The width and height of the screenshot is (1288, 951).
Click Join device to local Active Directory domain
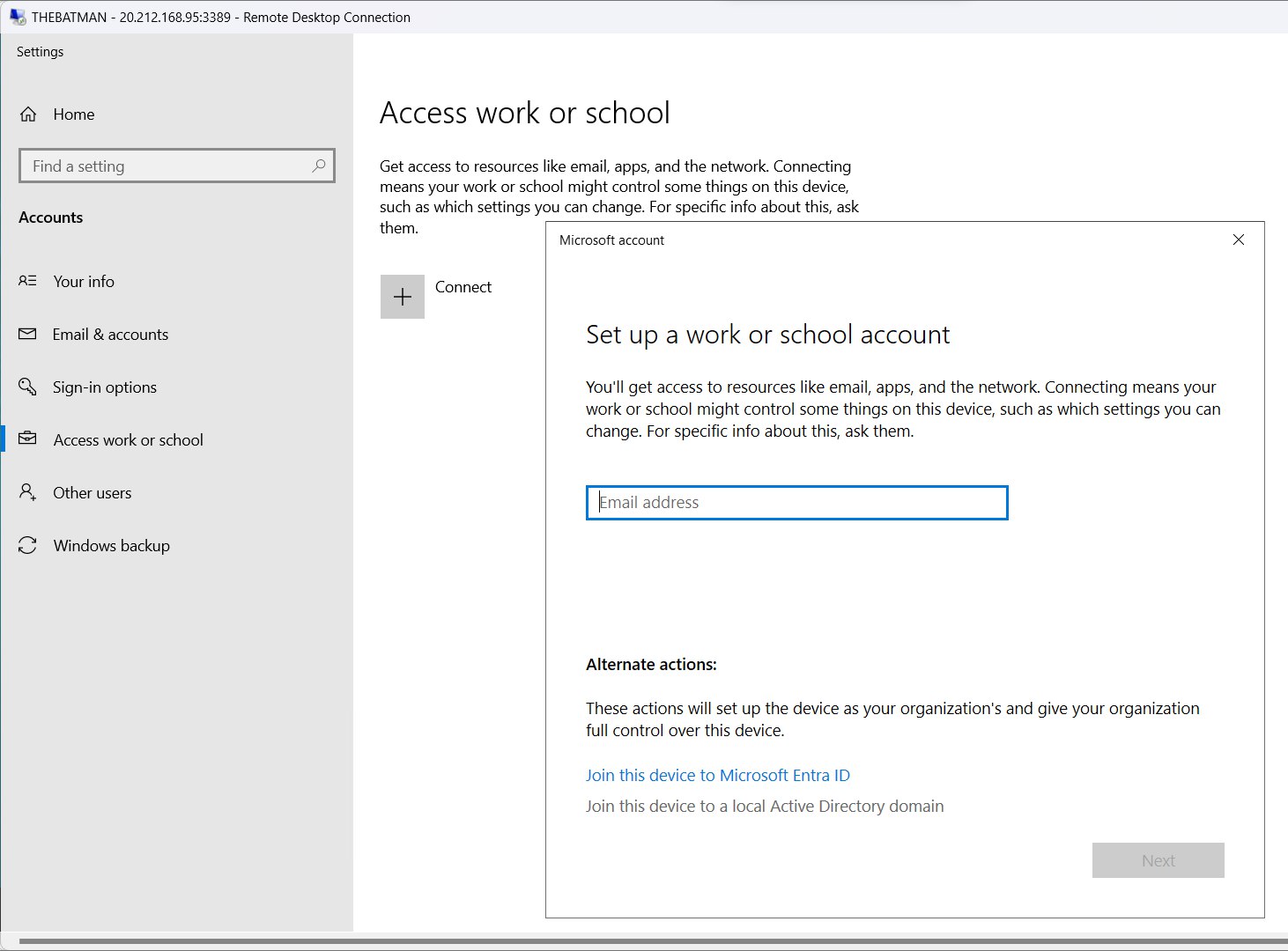pyautogui.click(x=764, y=806)
